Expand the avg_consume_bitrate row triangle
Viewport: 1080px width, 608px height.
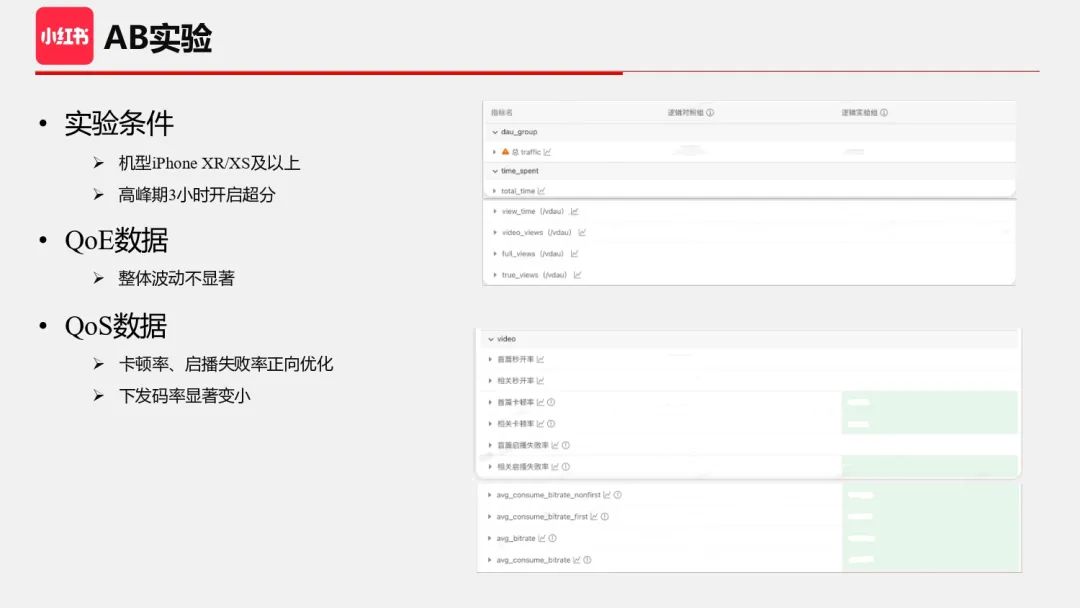pos(490,560)
